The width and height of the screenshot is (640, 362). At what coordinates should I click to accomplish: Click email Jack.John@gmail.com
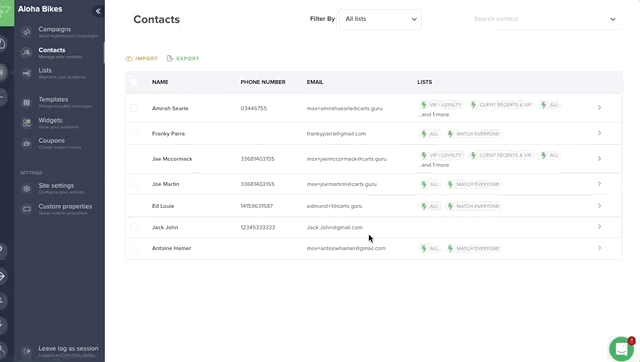pos(335,228)
